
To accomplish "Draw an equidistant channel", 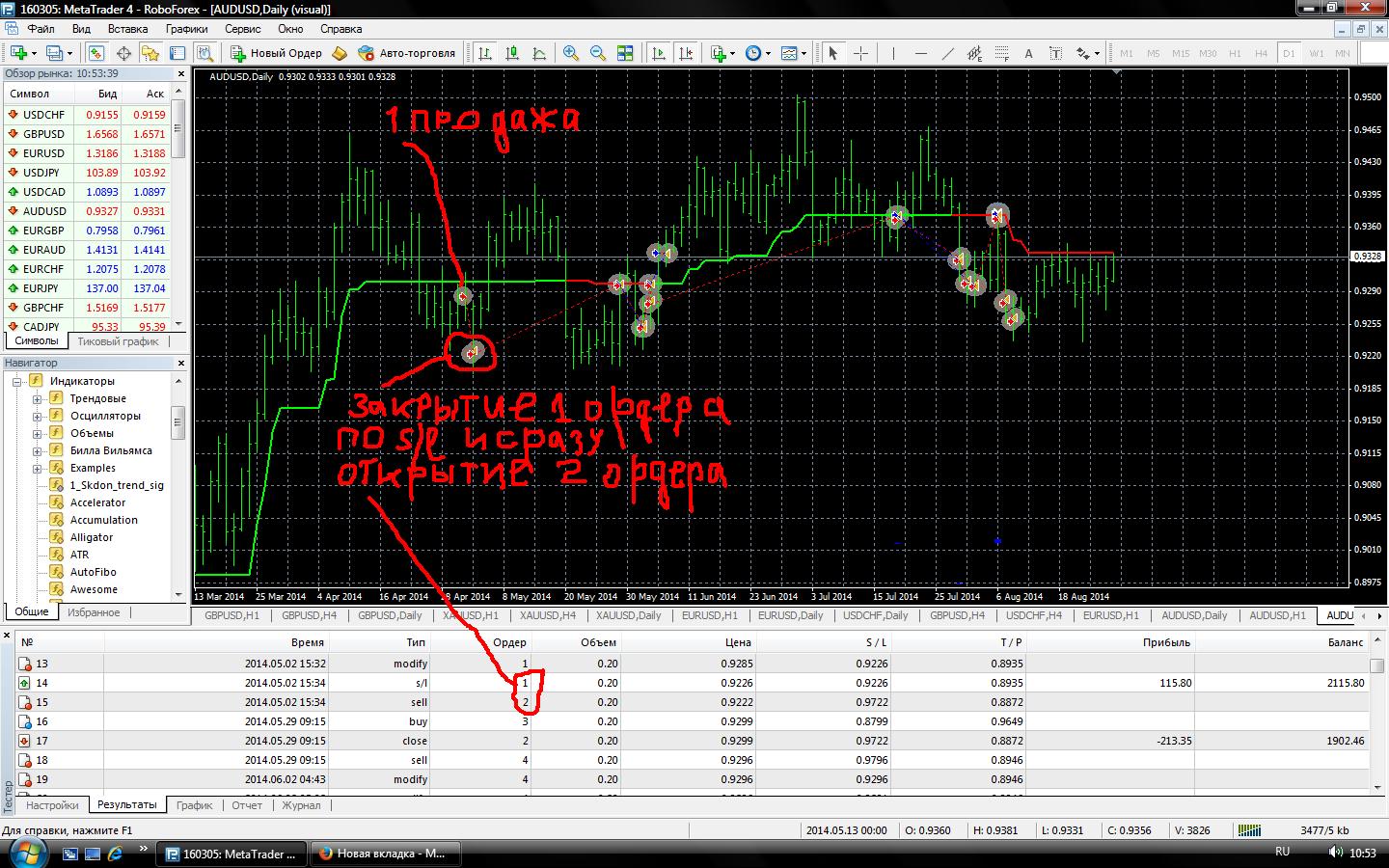I will [974, 53].
